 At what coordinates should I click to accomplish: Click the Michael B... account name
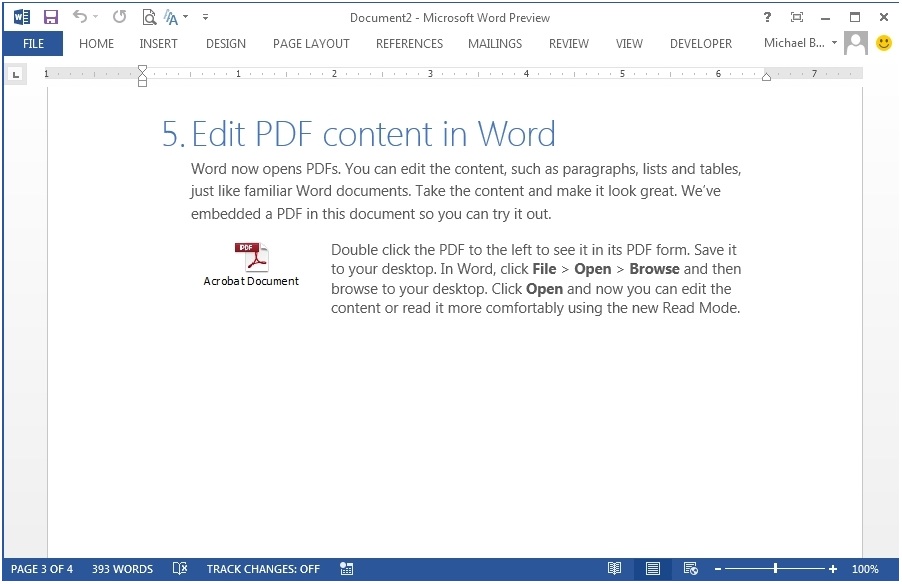tap(794, 43)
